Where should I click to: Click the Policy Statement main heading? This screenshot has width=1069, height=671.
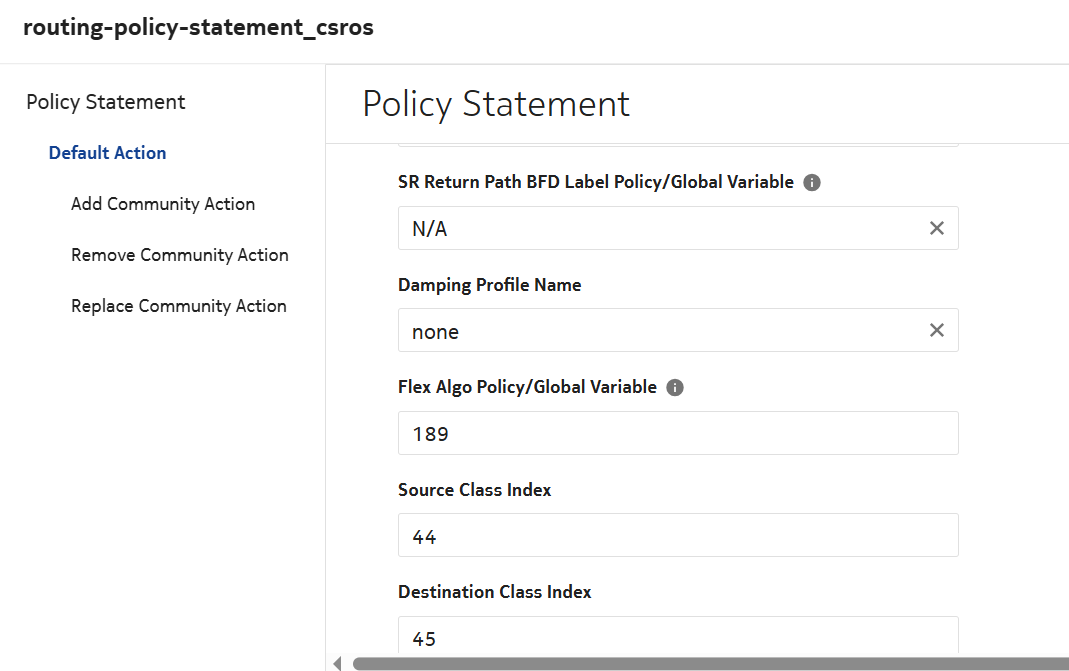click(496, 104)
